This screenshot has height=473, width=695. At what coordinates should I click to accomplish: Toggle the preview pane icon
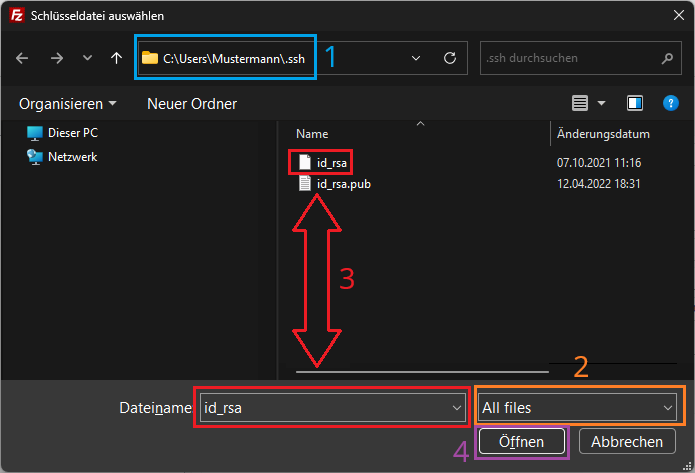pyautogui.click(x=634, y=103)
